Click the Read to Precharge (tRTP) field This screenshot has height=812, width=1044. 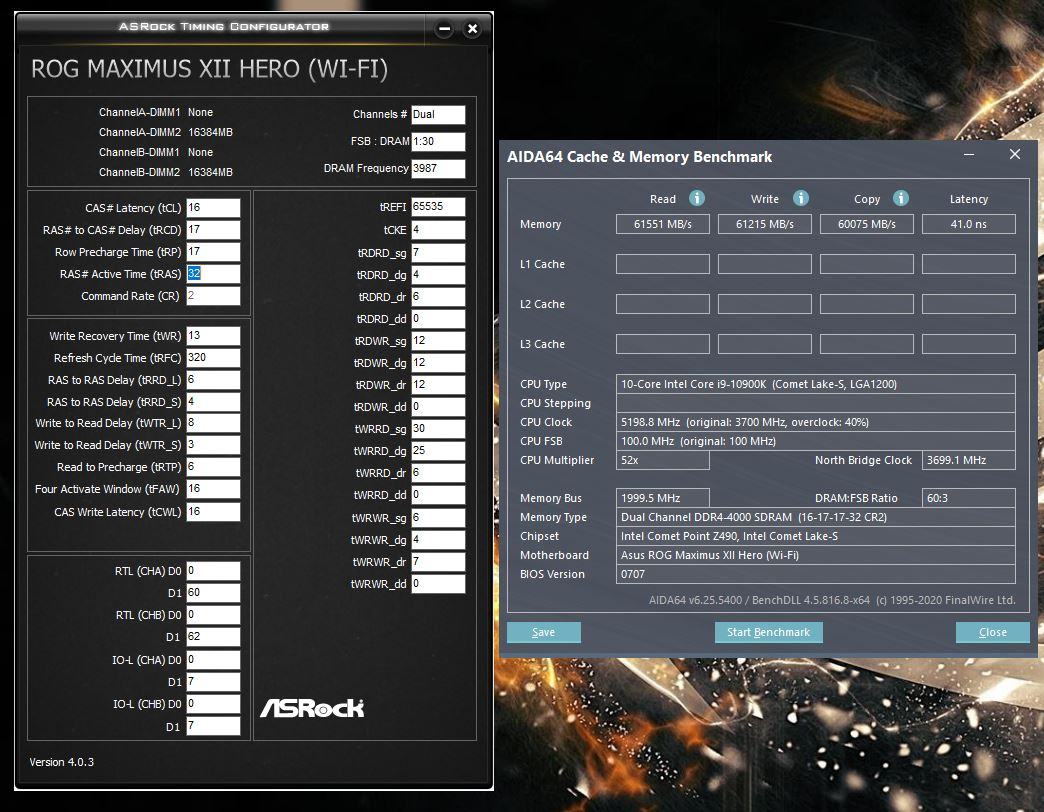213,467
